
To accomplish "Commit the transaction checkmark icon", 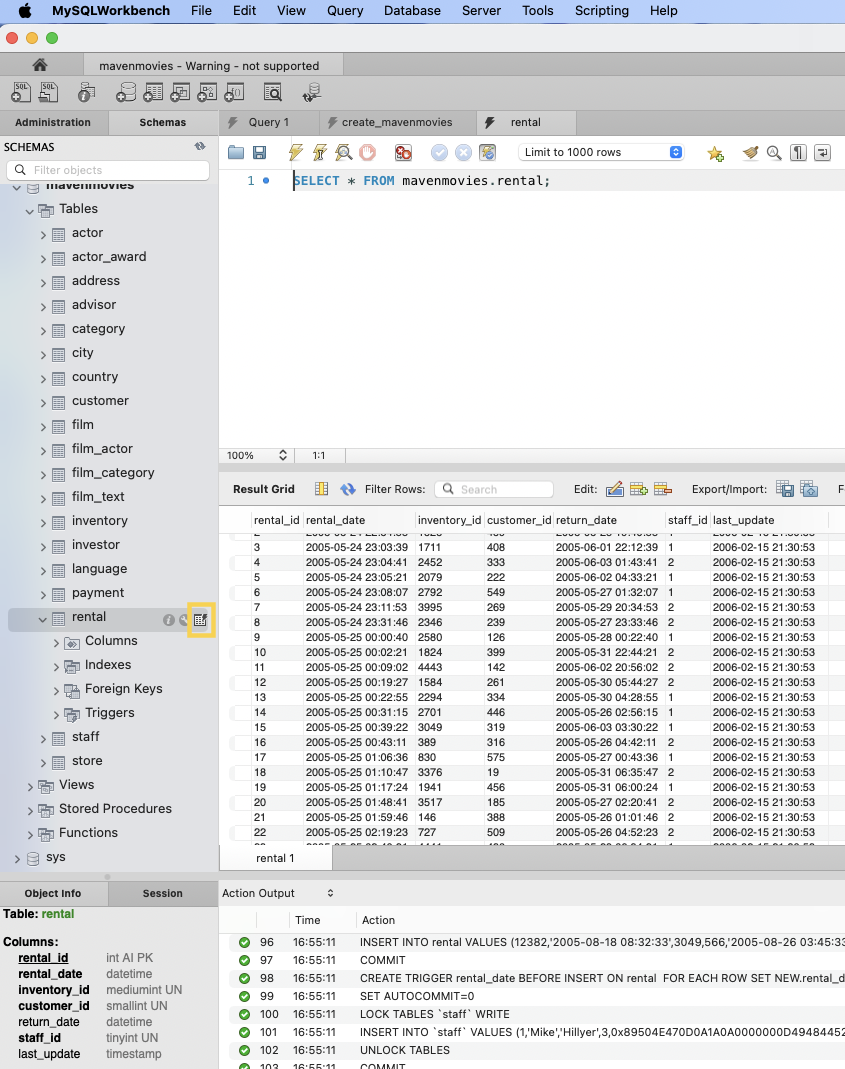I will point(439,153).
